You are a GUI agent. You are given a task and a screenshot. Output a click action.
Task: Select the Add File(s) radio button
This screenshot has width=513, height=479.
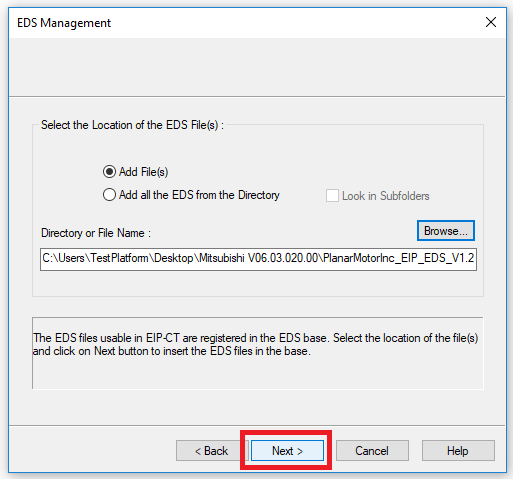(x=109, y=172)
